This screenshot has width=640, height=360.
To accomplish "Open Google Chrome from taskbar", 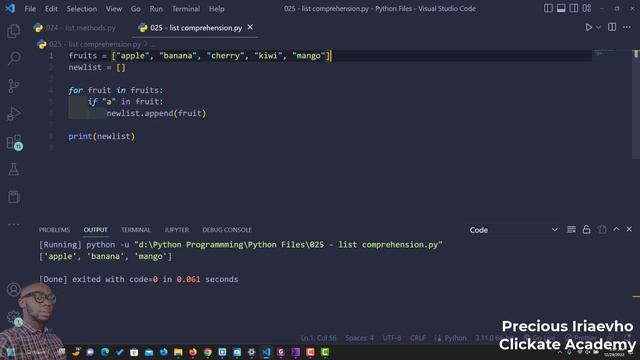I will [x=207, y=352].
